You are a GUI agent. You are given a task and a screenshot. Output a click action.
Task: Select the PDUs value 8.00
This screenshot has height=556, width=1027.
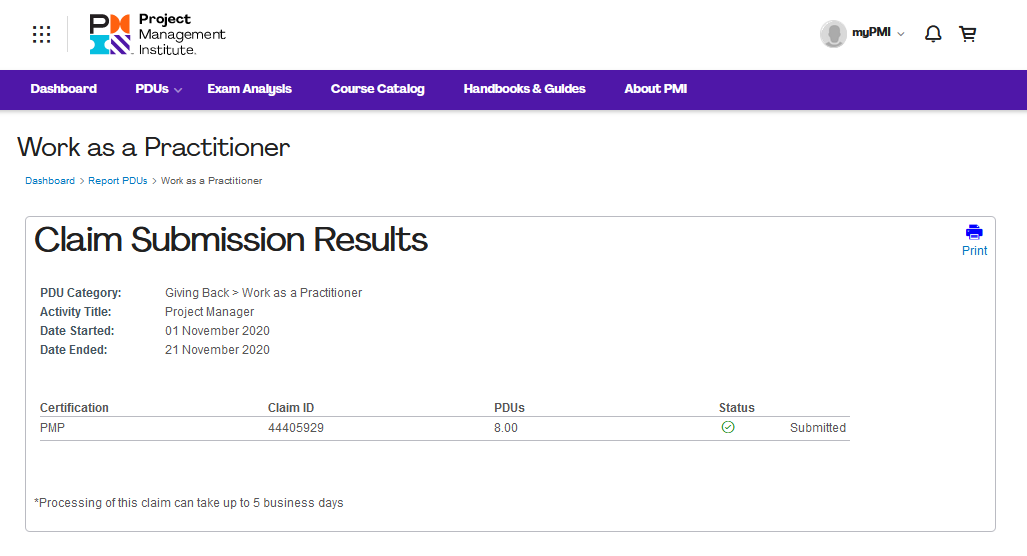point(506,428)
